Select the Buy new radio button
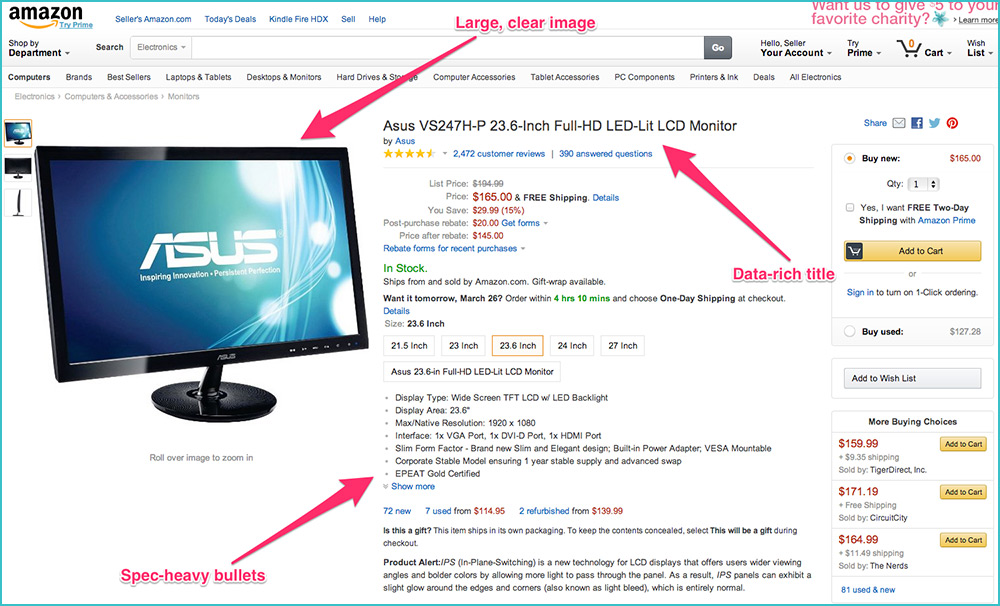Image resolution: width=1000 pixels, height=606 pixels. click(x=849, y=158)
